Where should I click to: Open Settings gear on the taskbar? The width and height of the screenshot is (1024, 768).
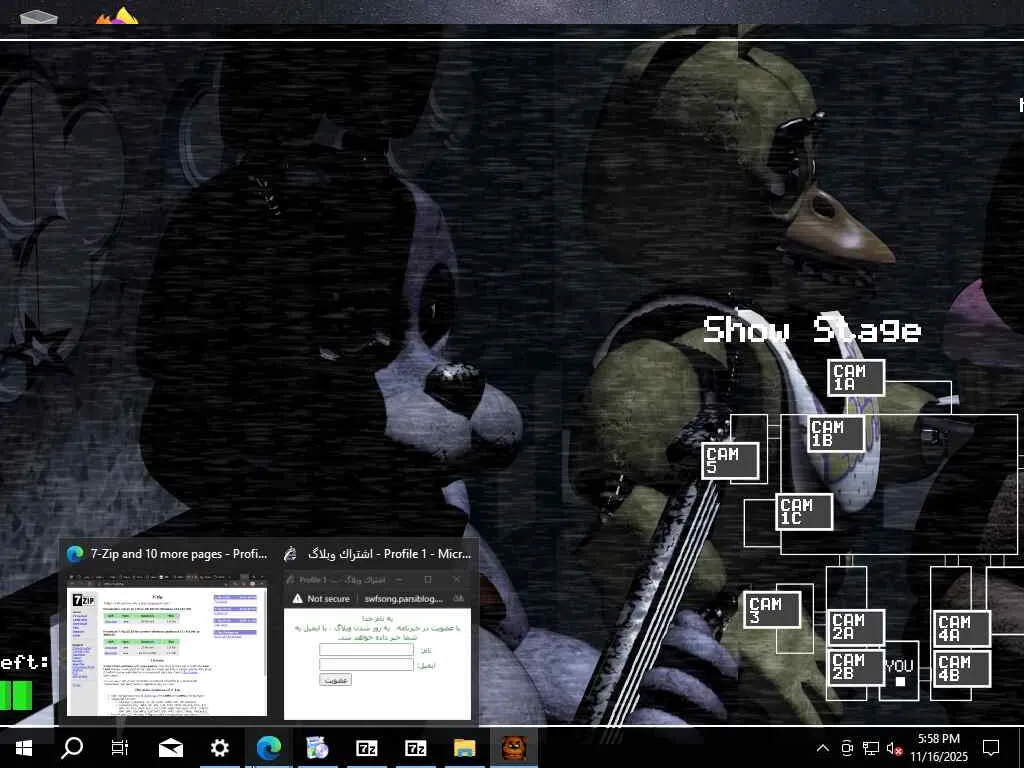(x=220, y=748)
